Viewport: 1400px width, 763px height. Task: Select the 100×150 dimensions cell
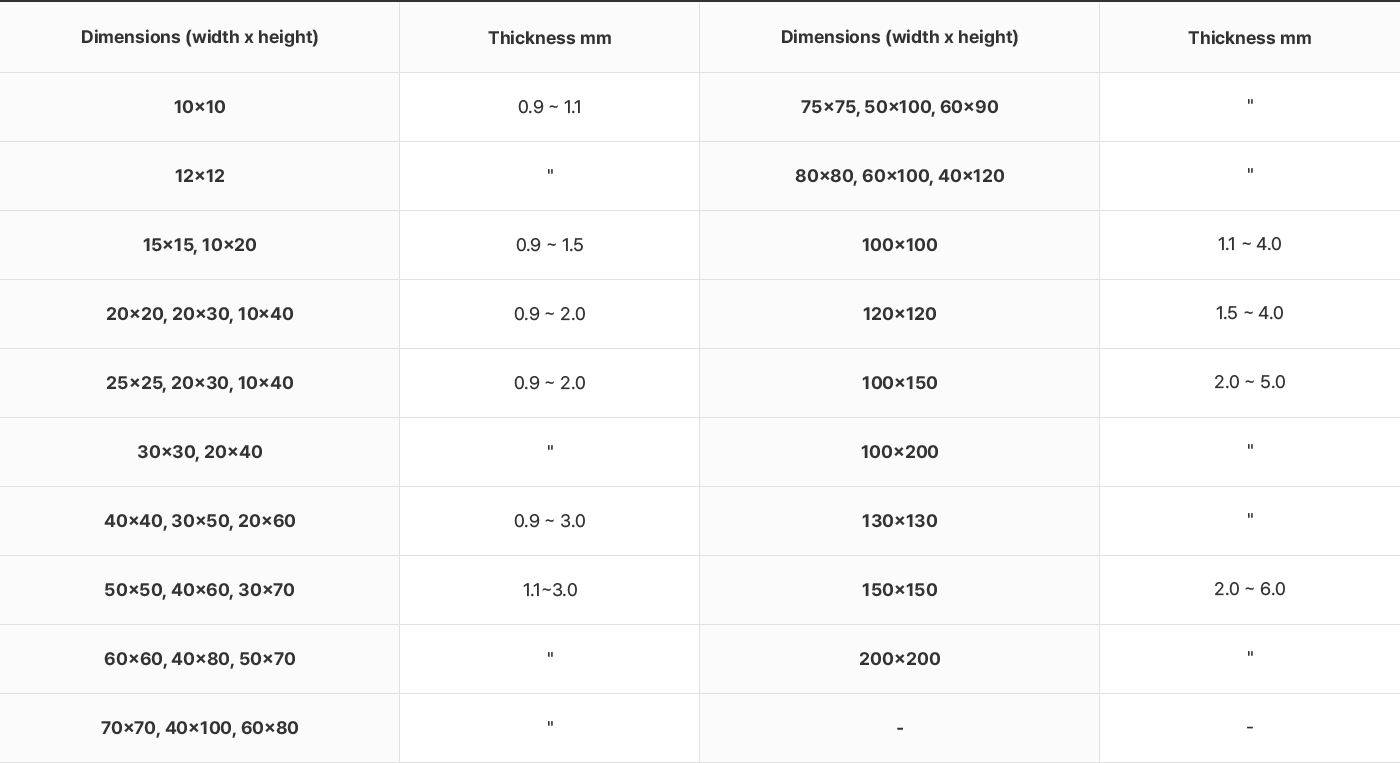(900, 383)
